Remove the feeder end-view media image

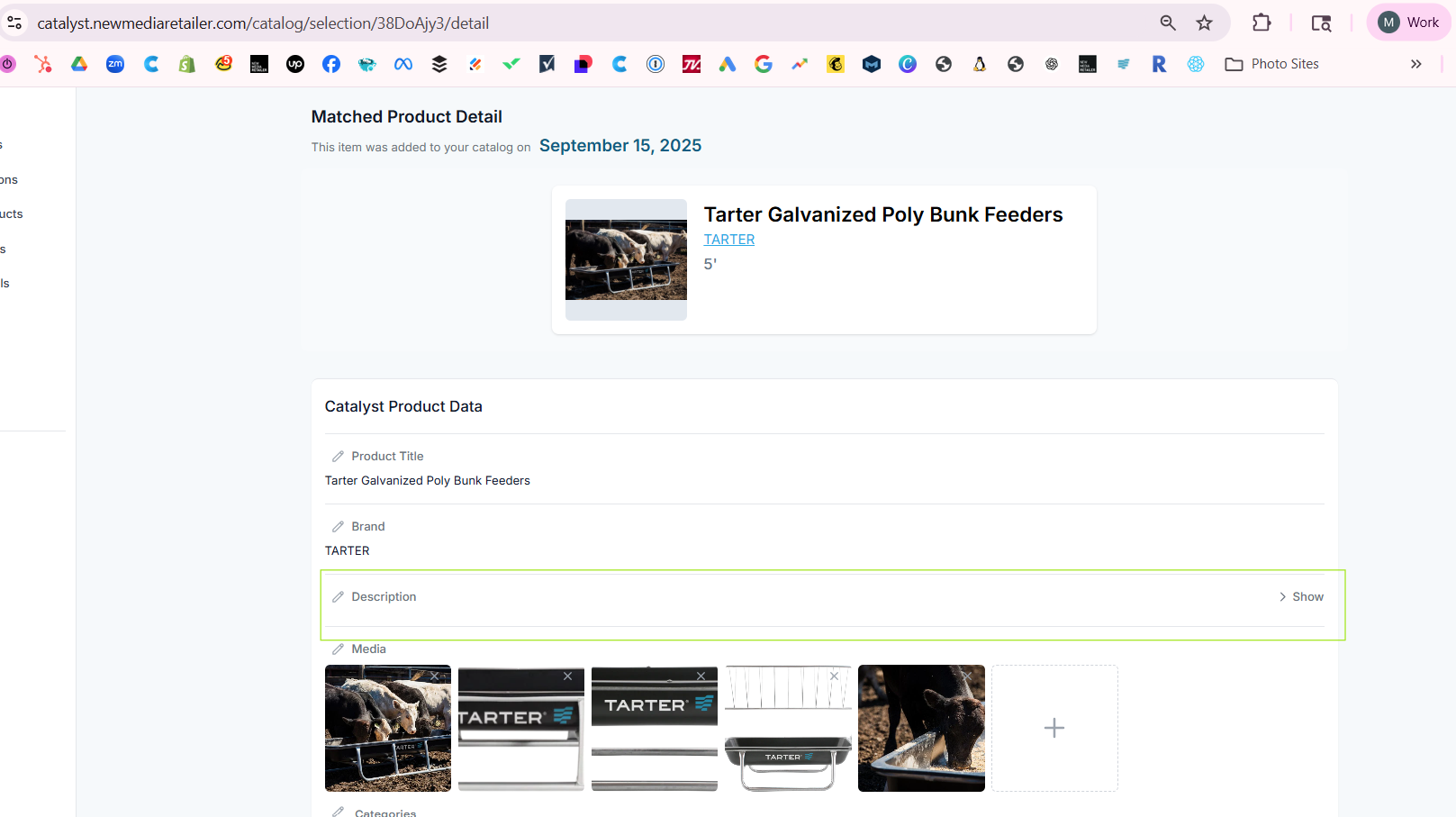coord(835,676)
